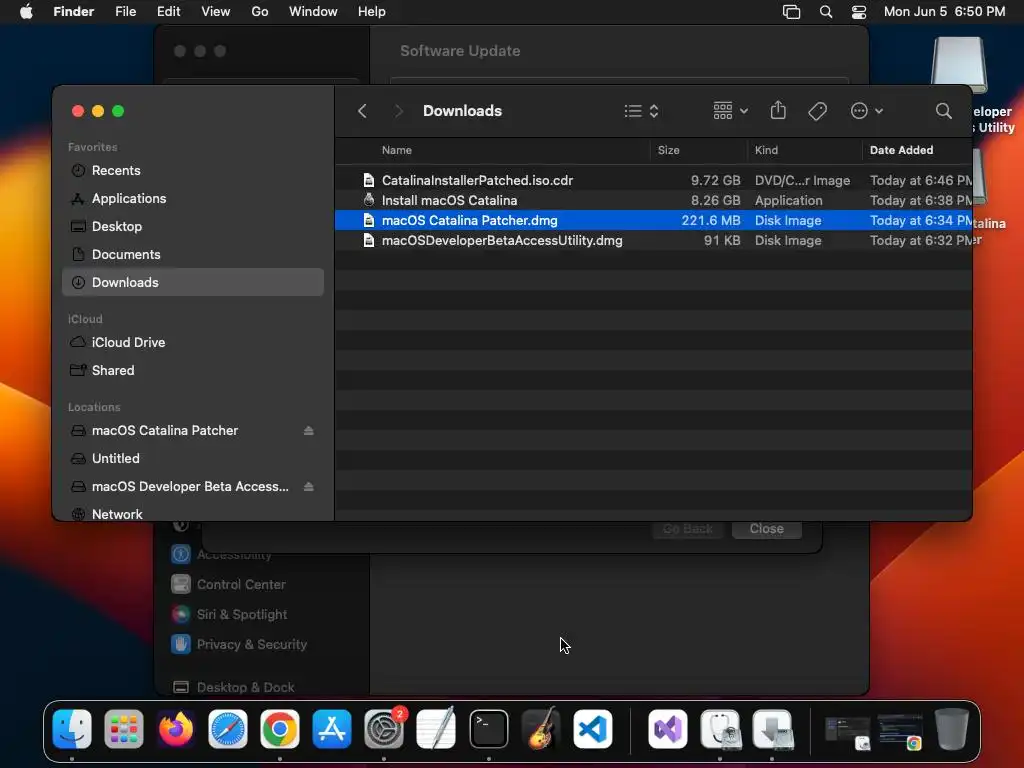Eject the macOS Catalina Patcher volume
This screenshot has width=1024, height=768.
tap(308, 430)
